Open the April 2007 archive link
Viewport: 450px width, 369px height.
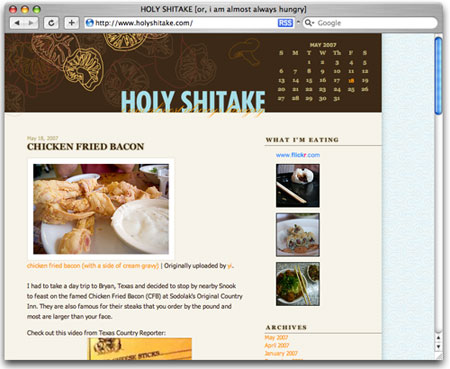277,345
